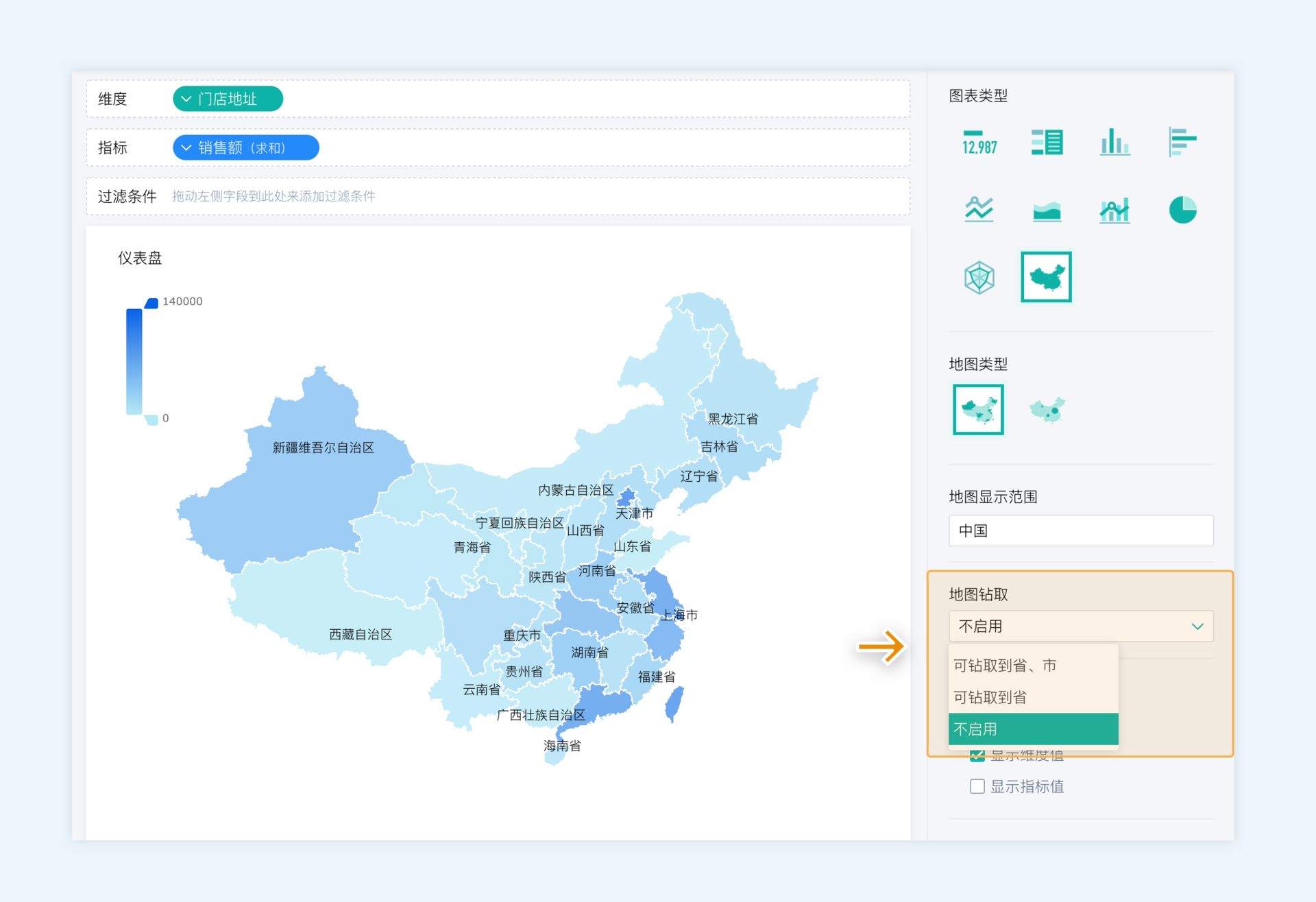The width and height of the screenshot is (1316, 902).
Task: Expand the 销售额 (求和) metric pill menu
Action: pyautogui.click(x=186, y=148)
